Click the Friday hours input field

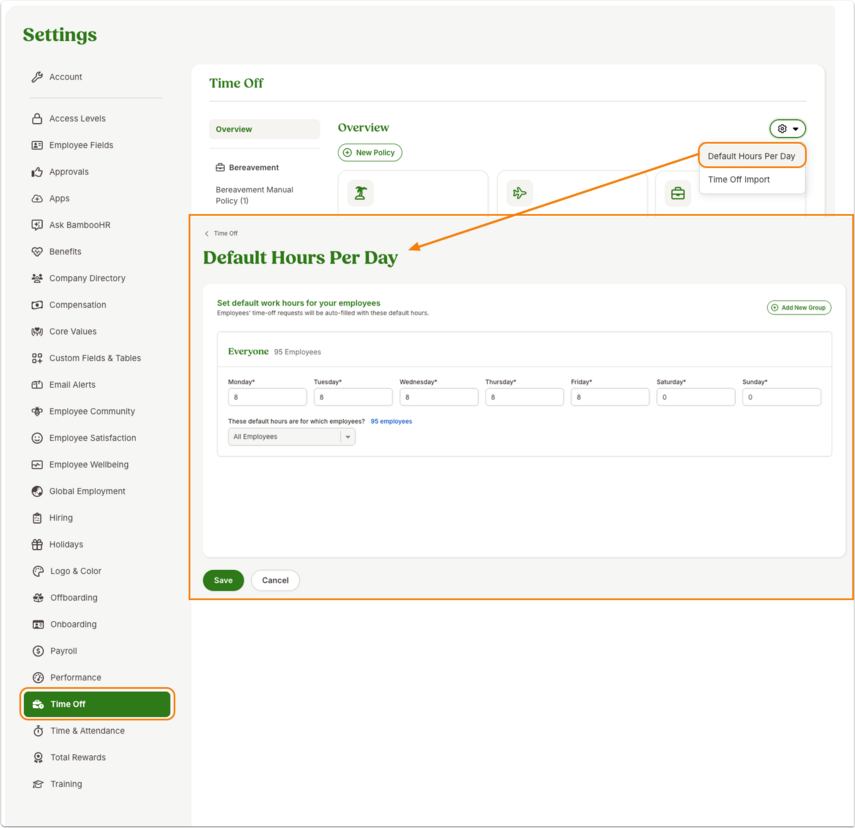point(610,397)
